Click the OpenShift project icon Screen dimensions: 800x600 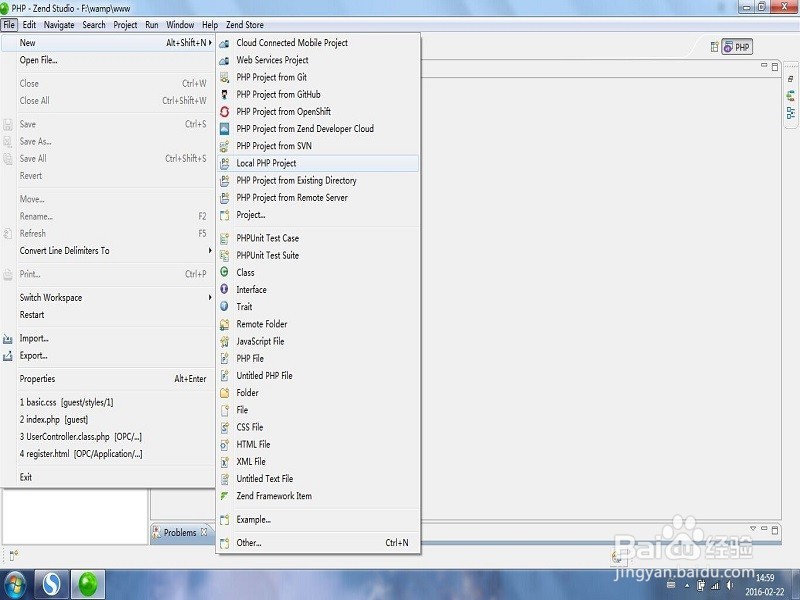[x=224, y=112]
